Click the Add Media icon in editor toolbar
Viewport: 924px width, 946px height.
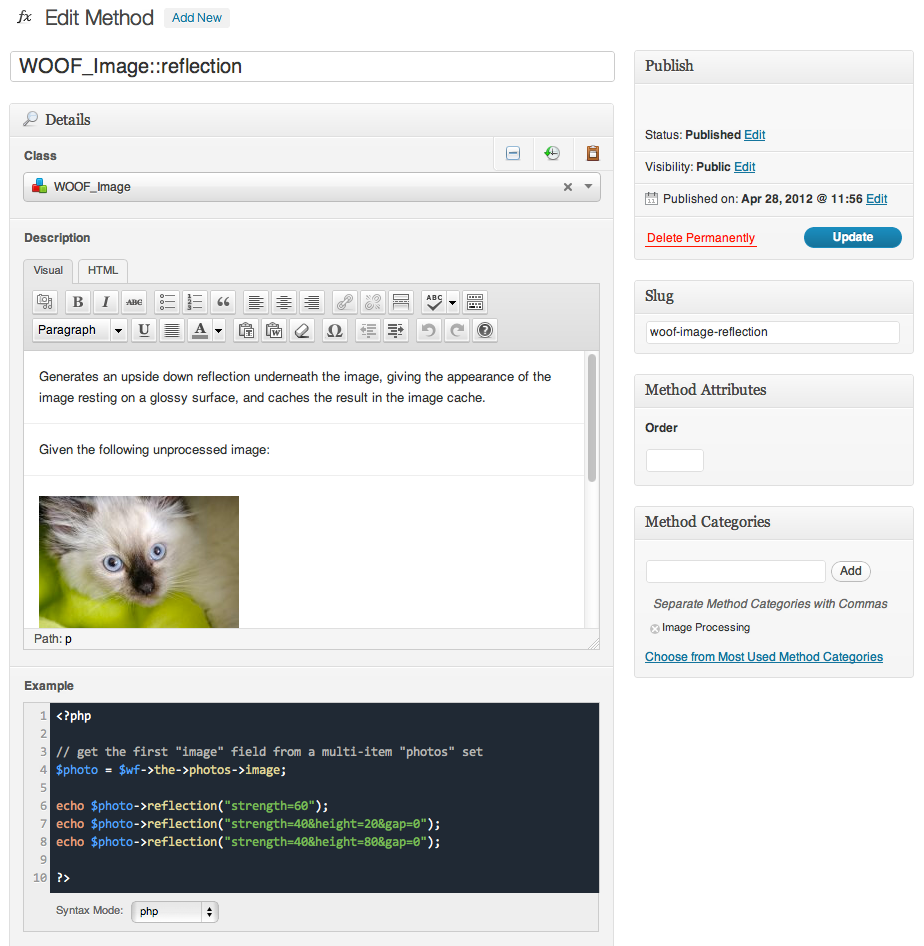pos(45,302)
